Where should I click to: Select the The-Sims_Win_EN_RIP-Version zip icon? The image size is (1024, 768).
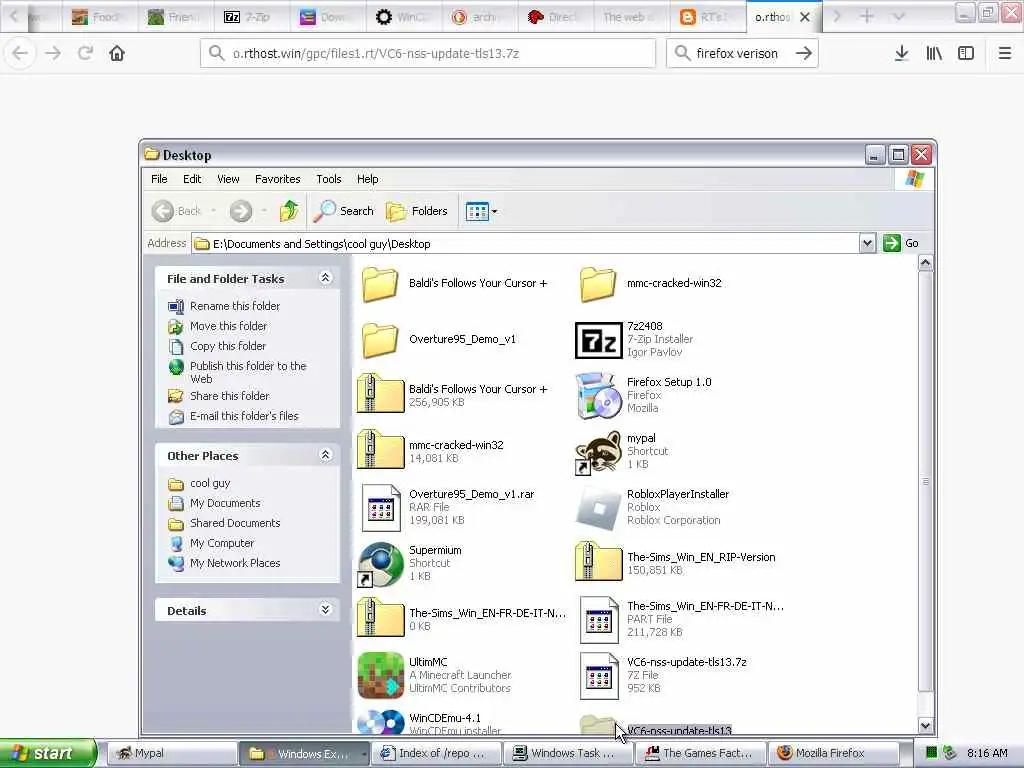click(598, 561)
